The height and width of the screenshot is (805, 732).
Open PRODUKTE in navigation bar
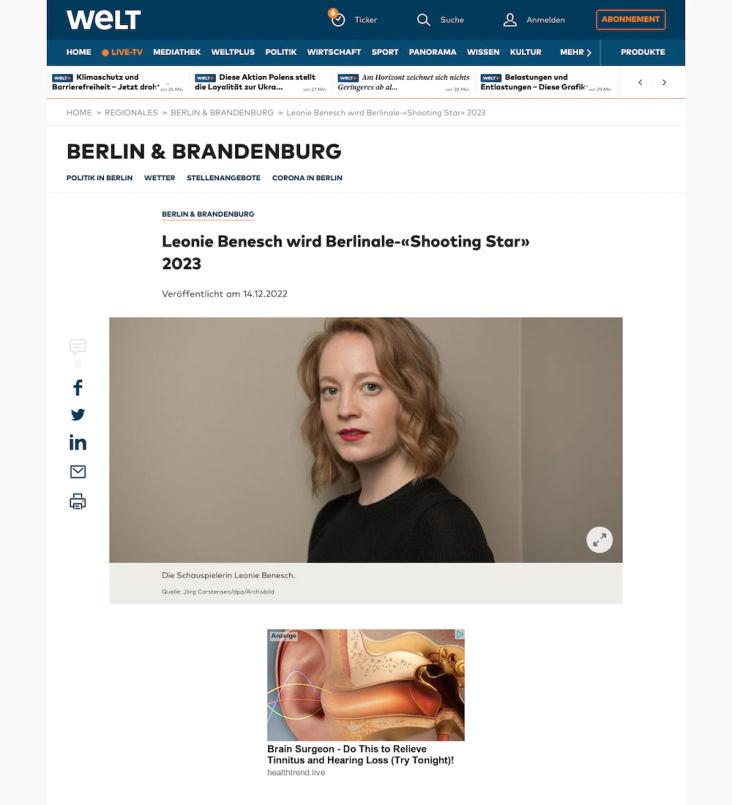(643, 52)
